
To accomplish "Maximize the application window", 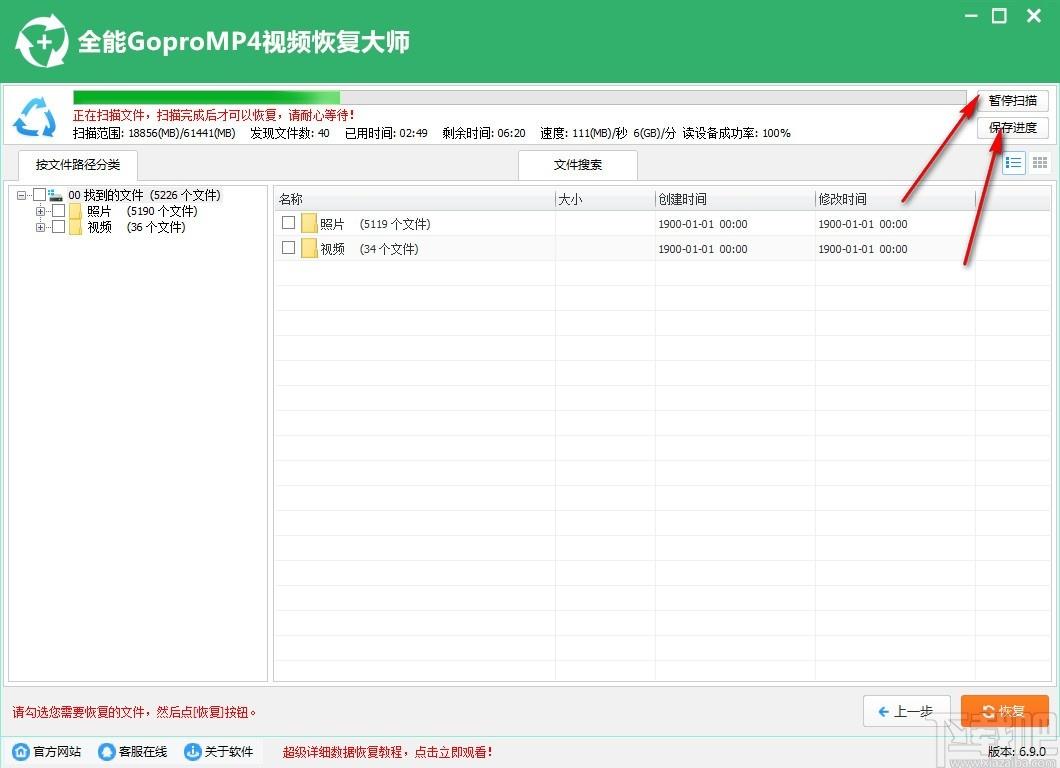I will (999, 16).
